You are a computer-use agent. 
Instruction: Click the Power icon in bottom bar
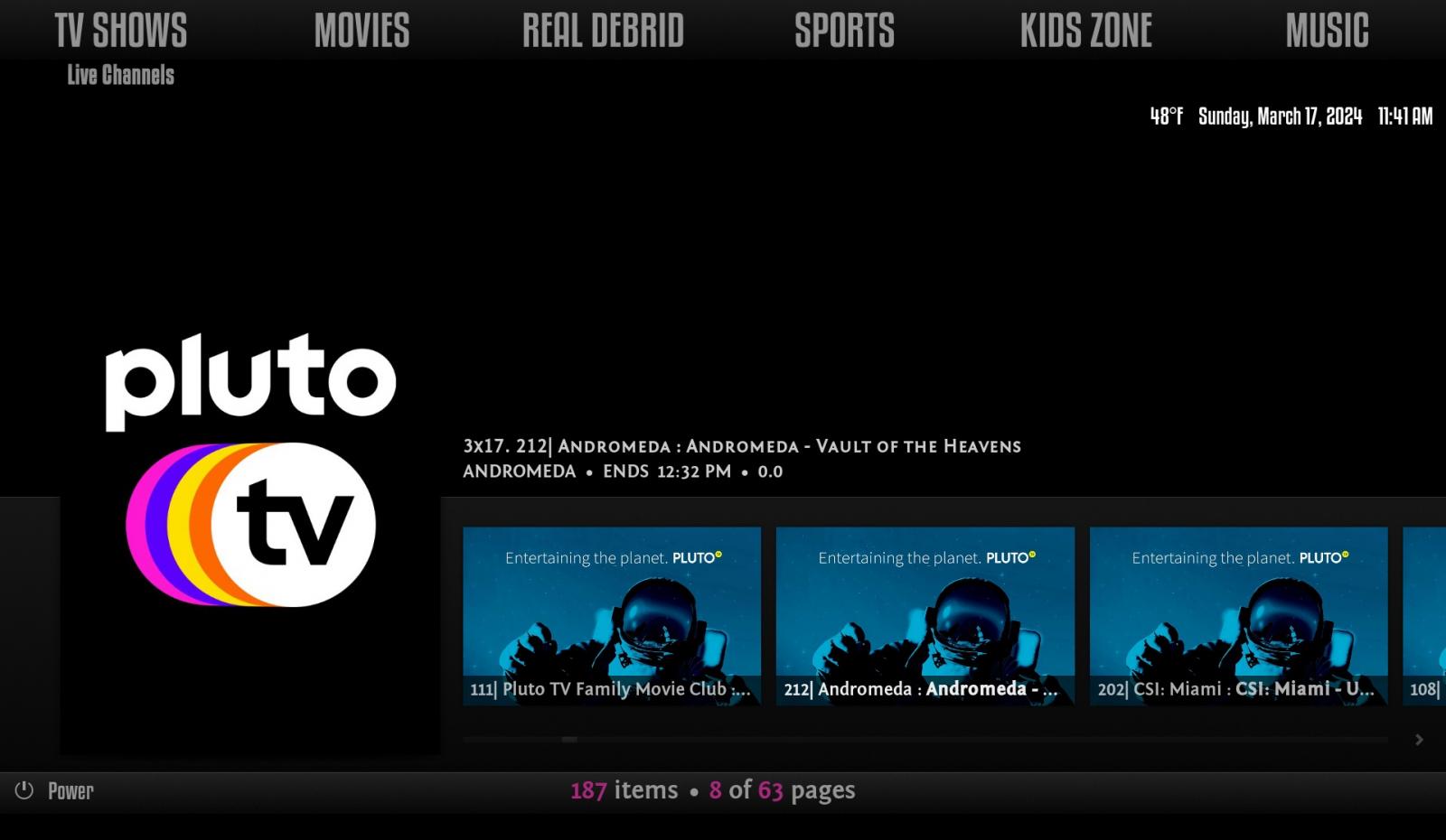[24, 790]
